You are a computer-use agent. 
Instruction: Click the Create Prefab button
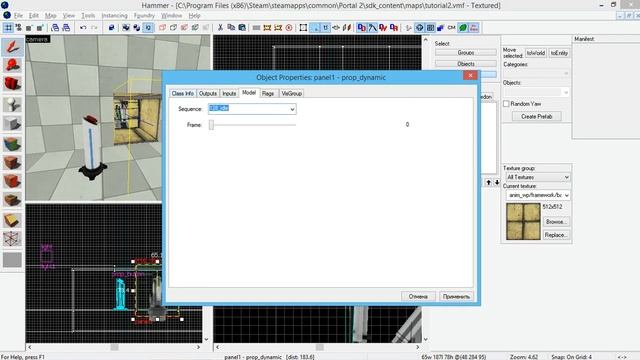point(536,116)
